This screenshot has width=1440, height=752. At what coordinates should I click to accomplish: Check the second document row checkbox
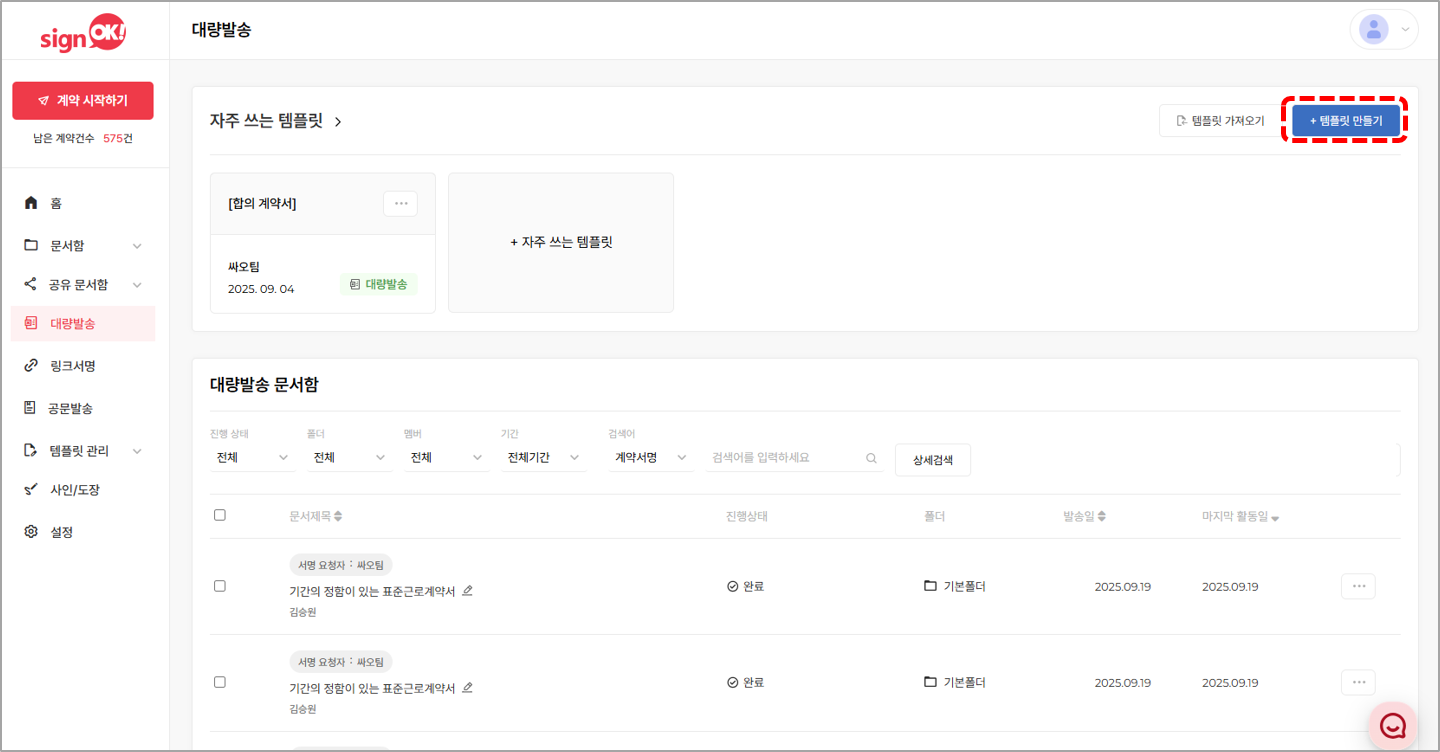point(220,682)
